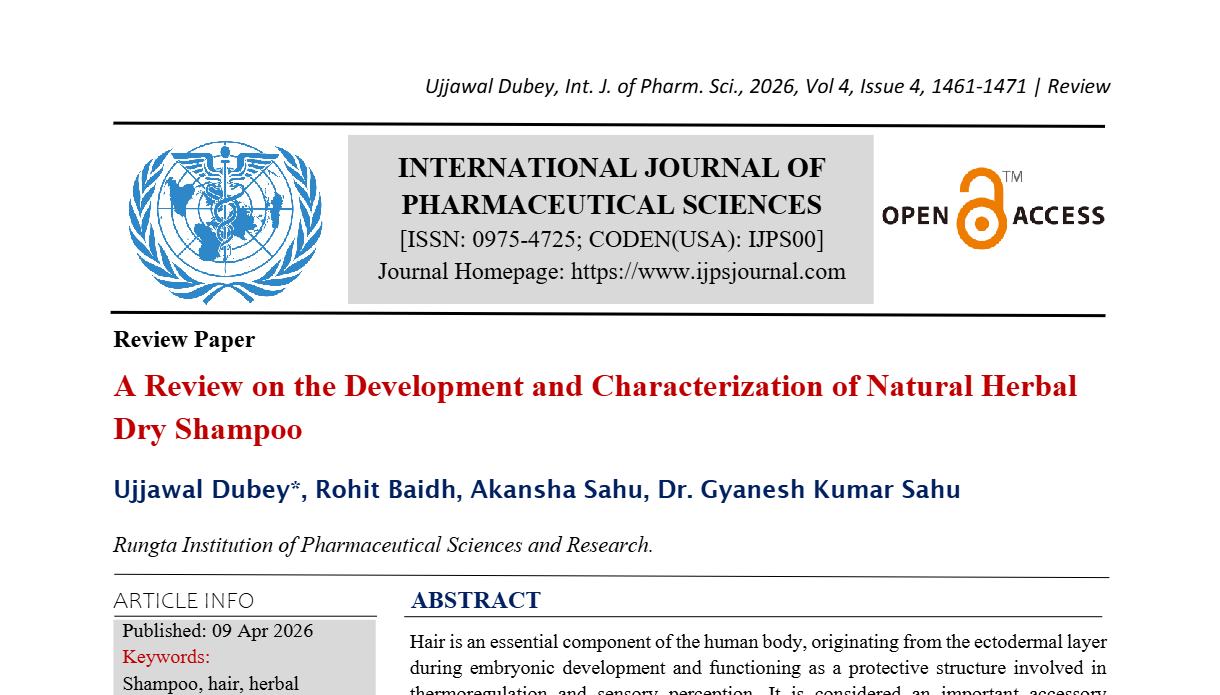Click the TM mark beside Open Access logo
Image resolution: width=1220 pixels, height=695 pixels.
coord(1015,178)
